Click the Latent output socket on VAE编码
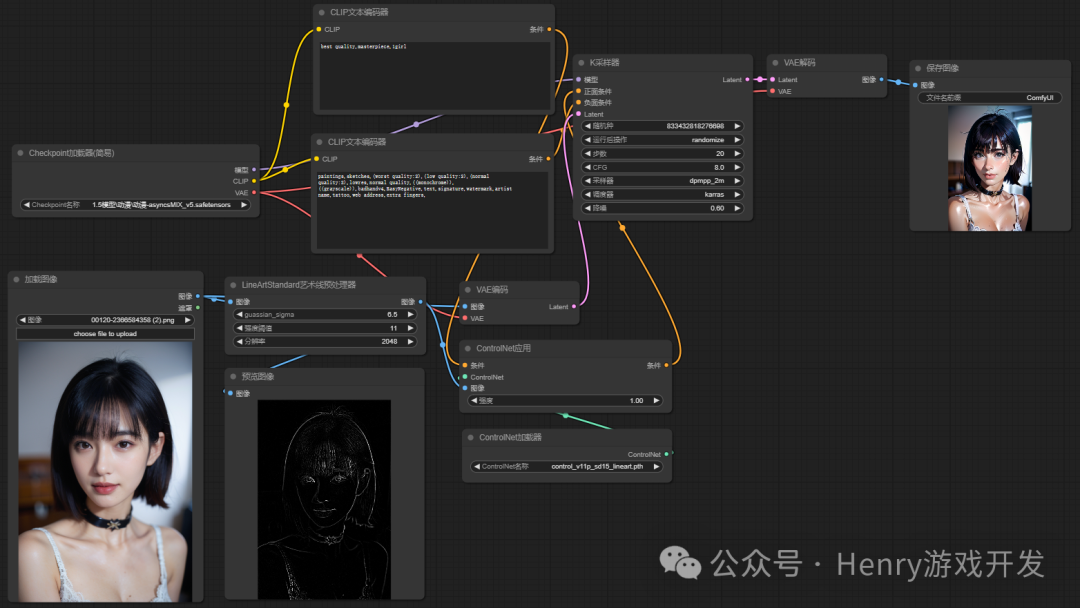 (x=574, y=306)
